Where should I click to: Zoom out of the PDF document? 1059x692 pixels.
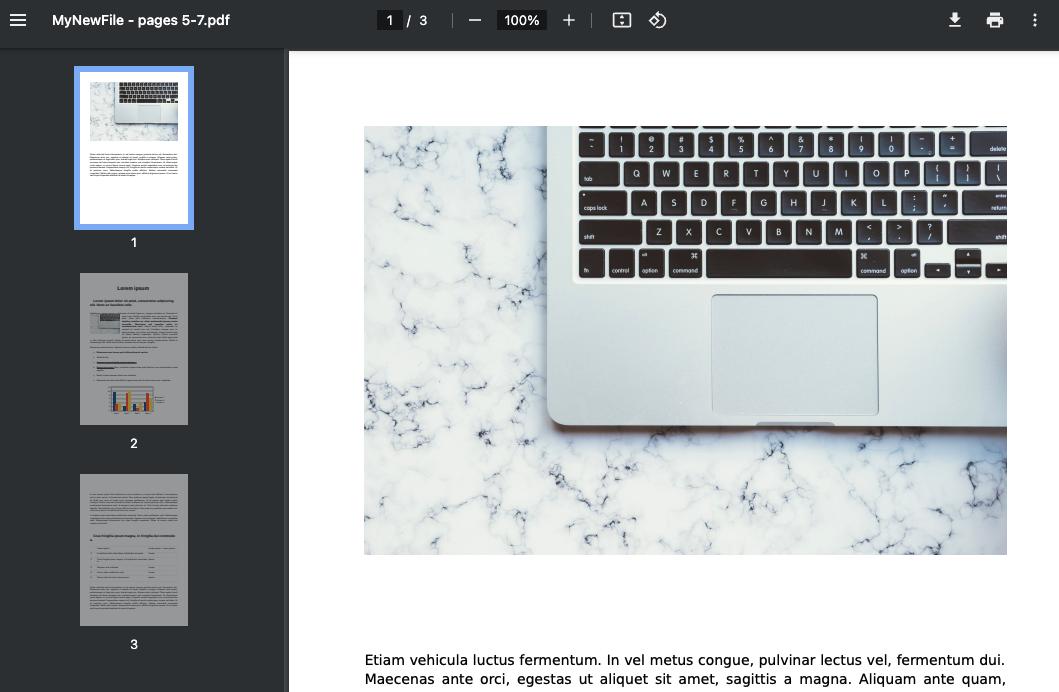pyautogui.click(x=474, y=19)
